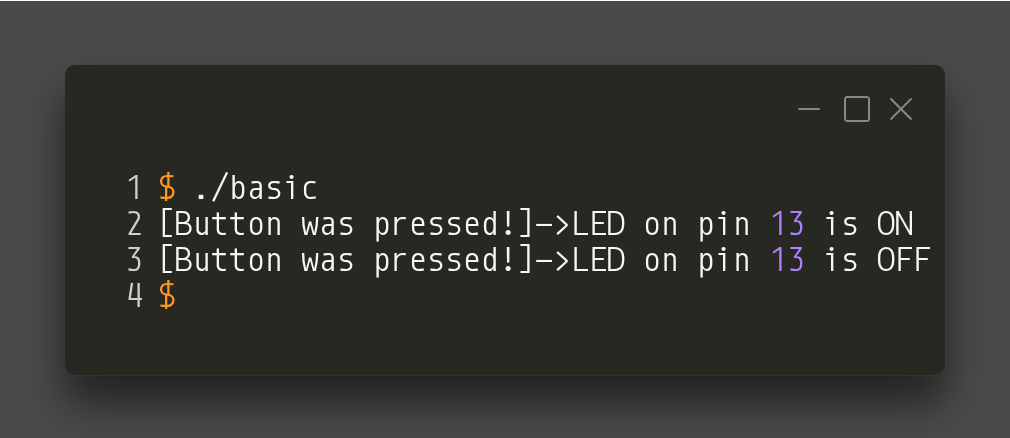Click the purple number 13 on line 2
The height and width of the screenshot is (438, 1010).
(787, 224)
